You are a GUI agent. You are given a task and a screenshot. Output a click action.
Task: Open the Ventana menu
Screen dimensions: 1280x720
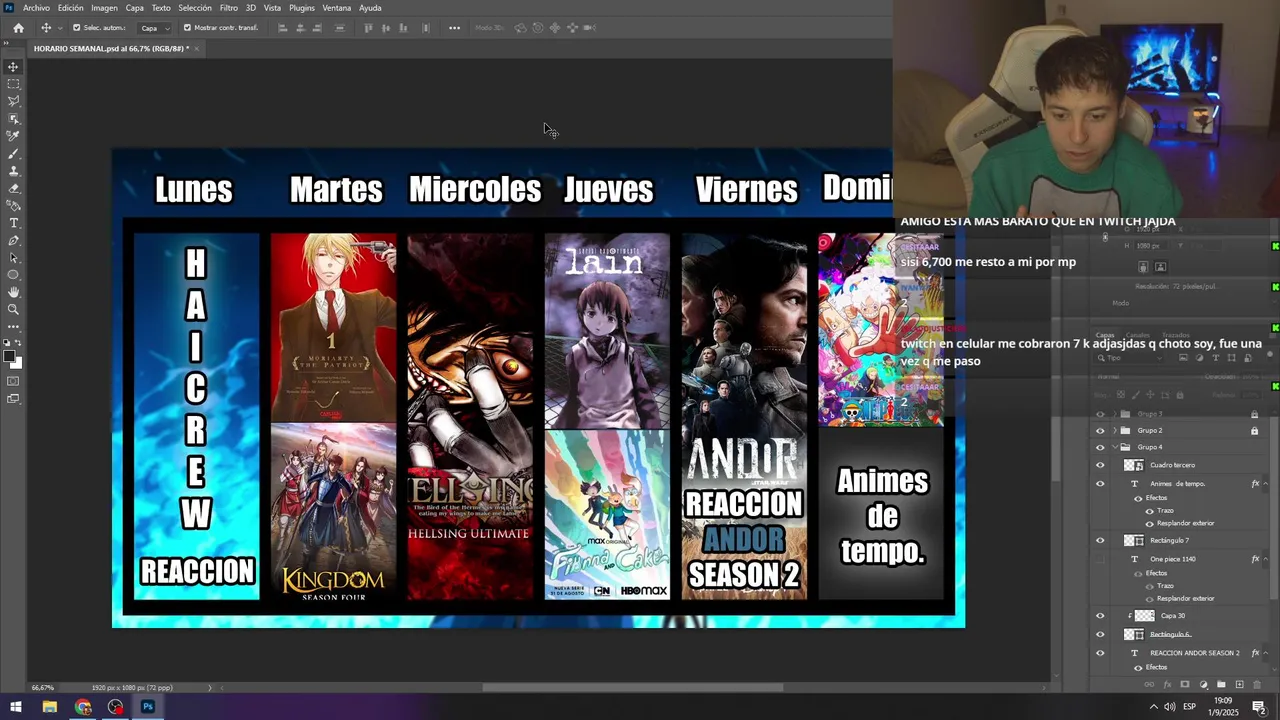[337, 8]
